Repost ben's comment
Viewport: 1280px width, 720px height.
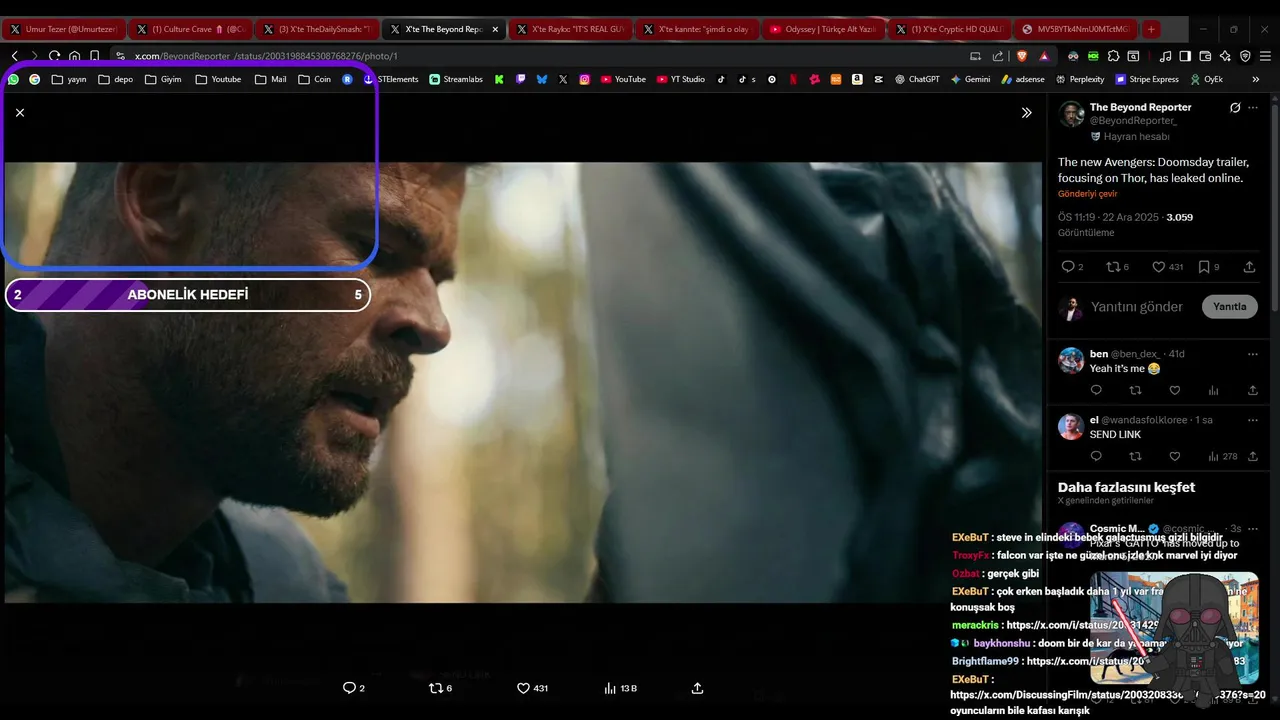point(1135,390)
